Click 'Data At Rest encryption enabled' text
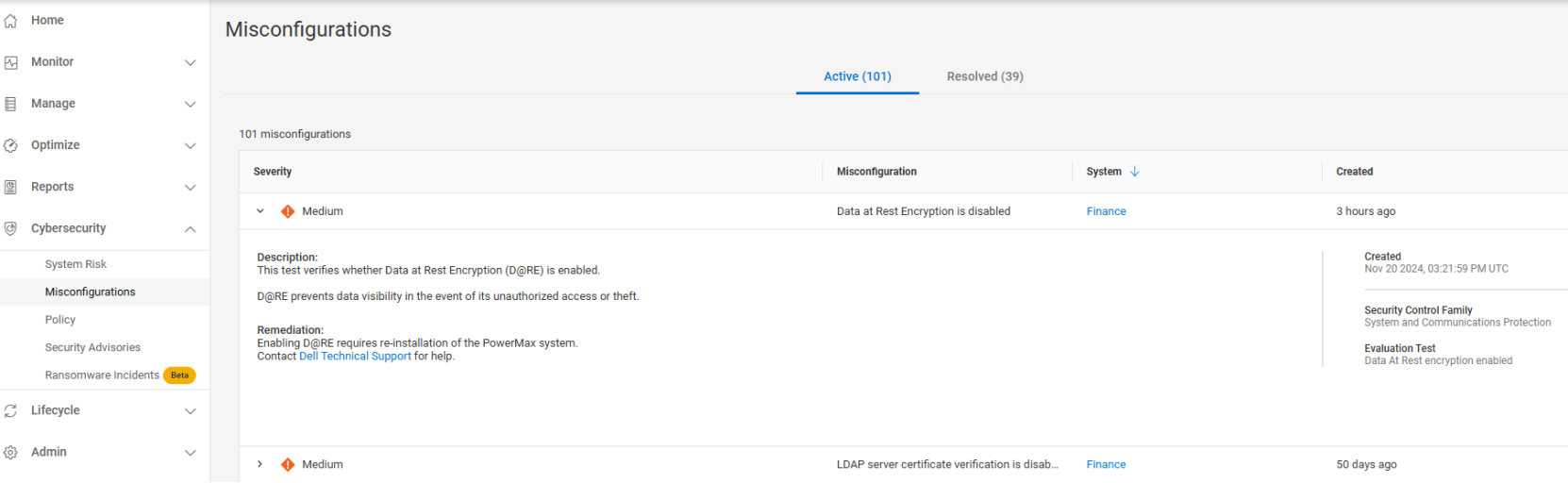This screenshot has width=1568, height=483. (1438, 360)
